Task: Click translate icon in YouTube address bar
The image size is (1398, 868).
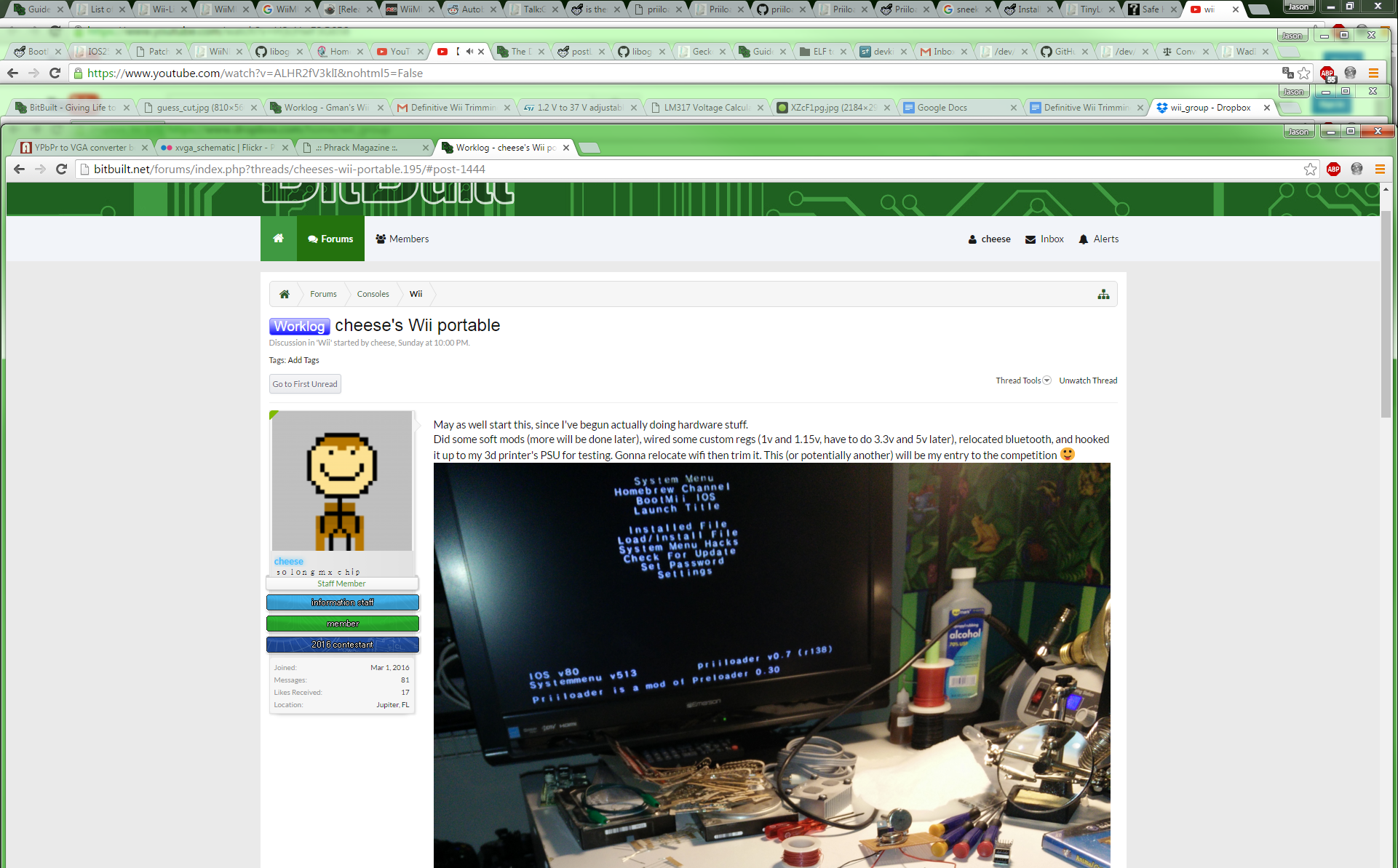Action: 1287,73
